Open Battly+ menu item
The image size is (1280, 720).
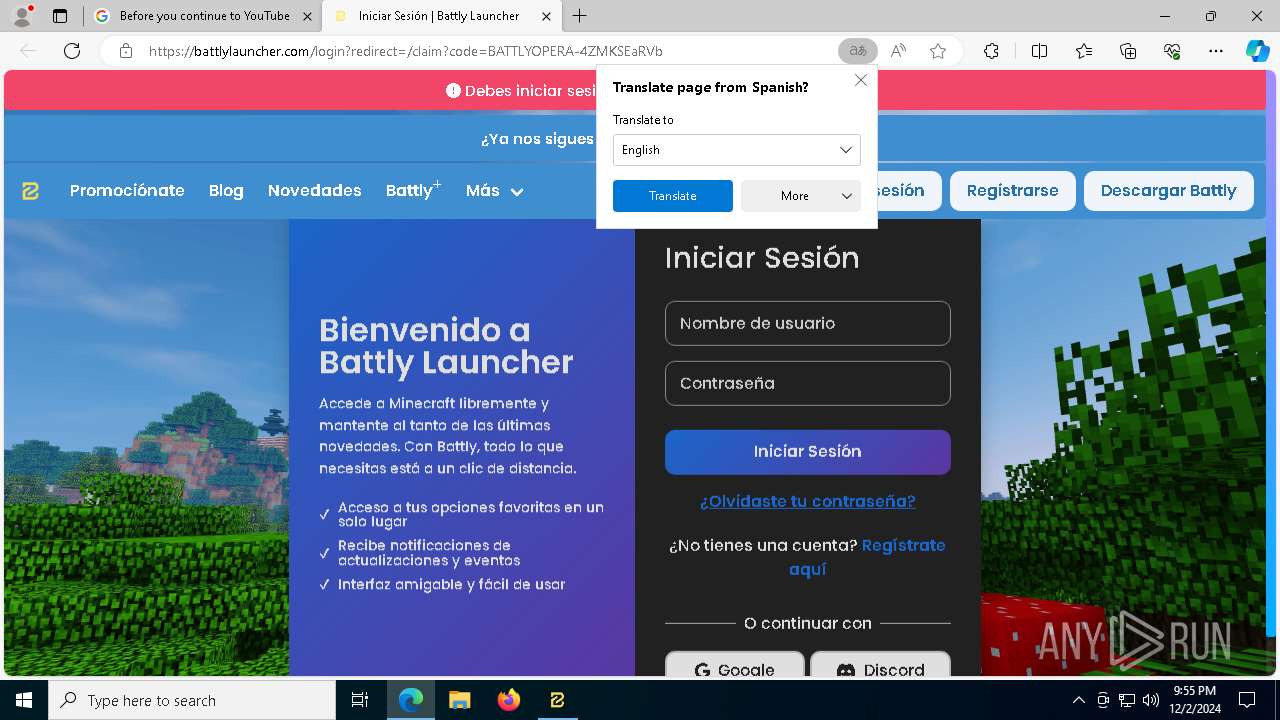(x=413, y=190)
